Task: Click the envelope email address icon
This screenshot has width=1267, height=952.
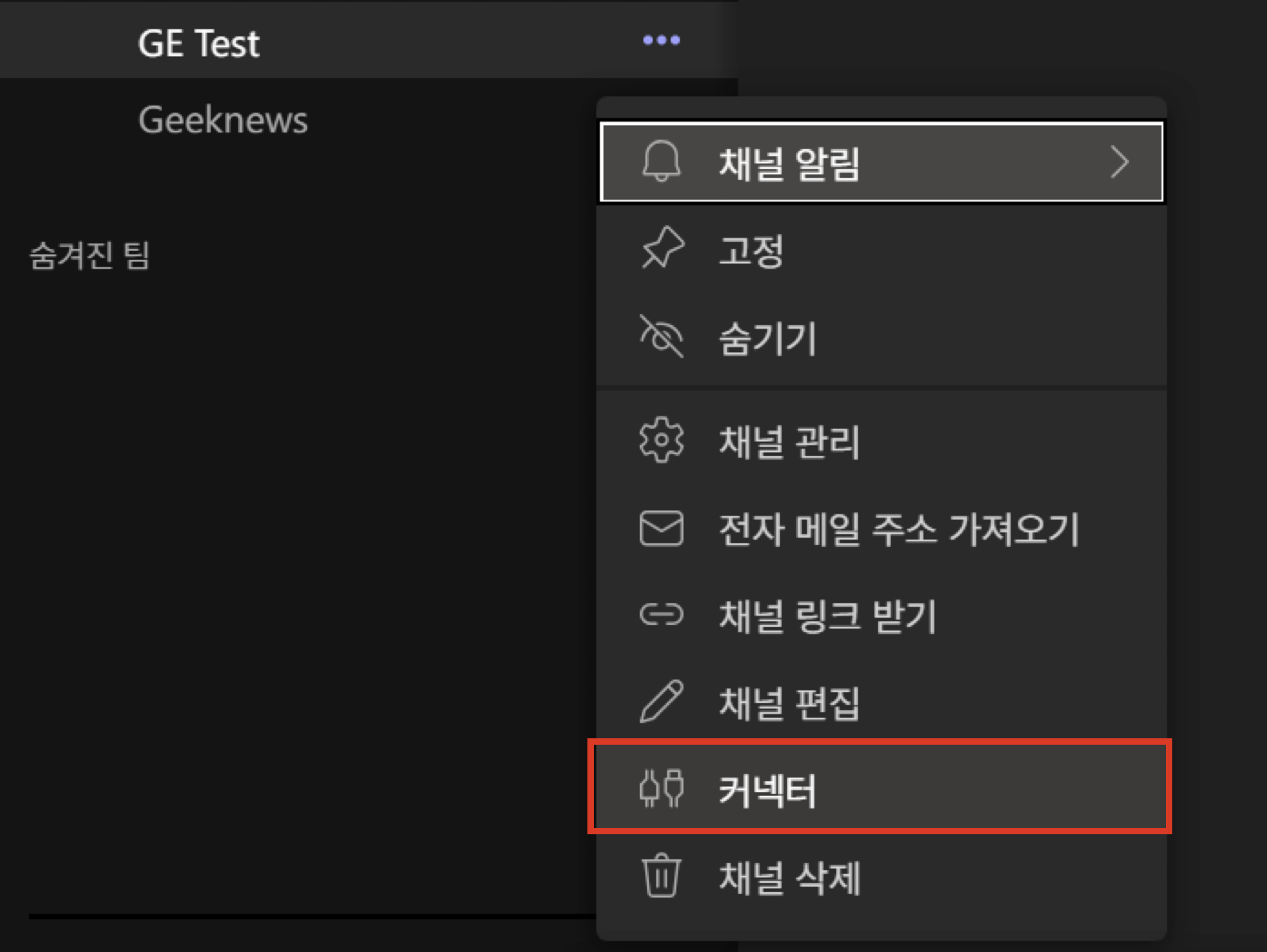Action: pos(661,528)
